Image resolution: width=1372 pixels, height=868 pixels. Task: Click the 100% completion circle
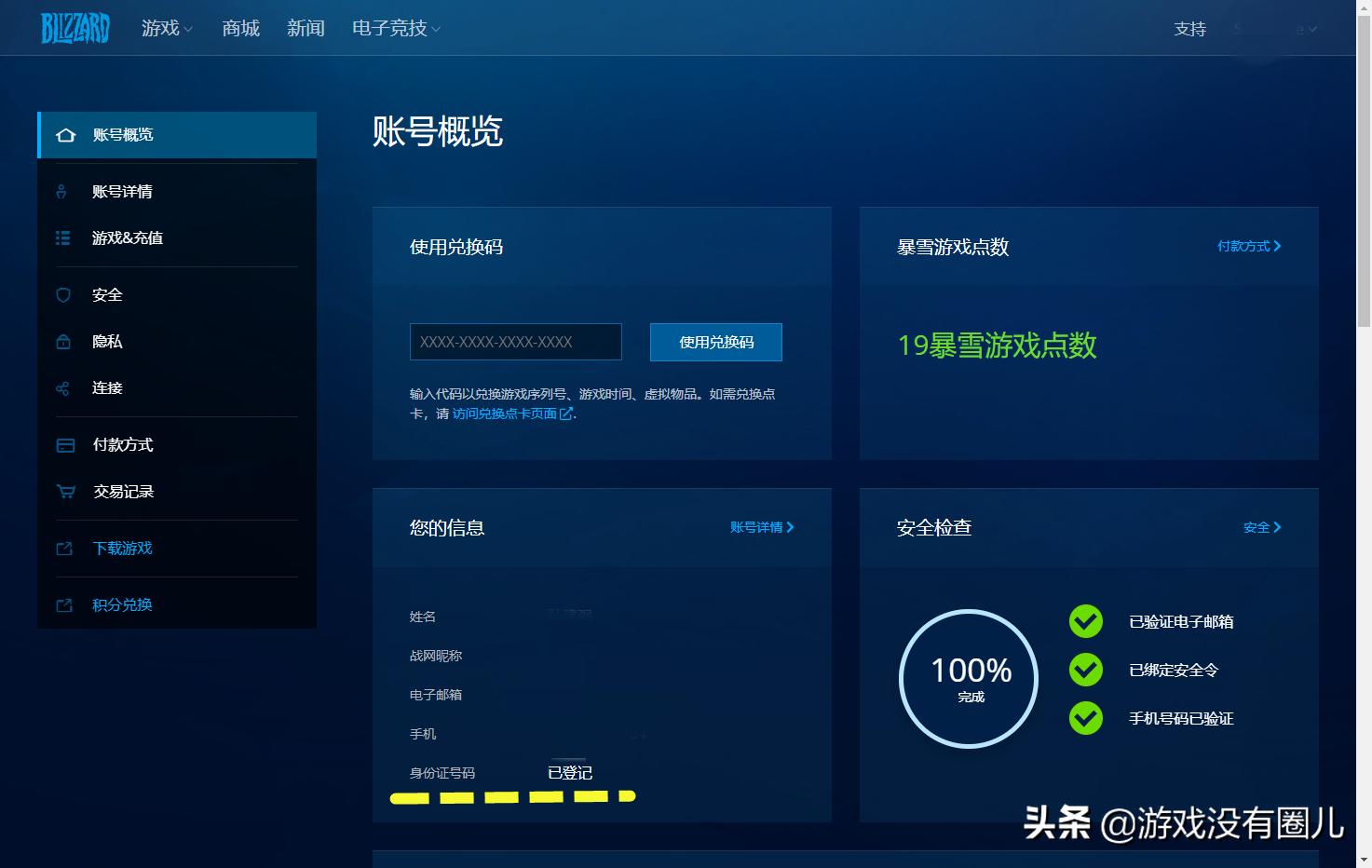pos(968,679)
